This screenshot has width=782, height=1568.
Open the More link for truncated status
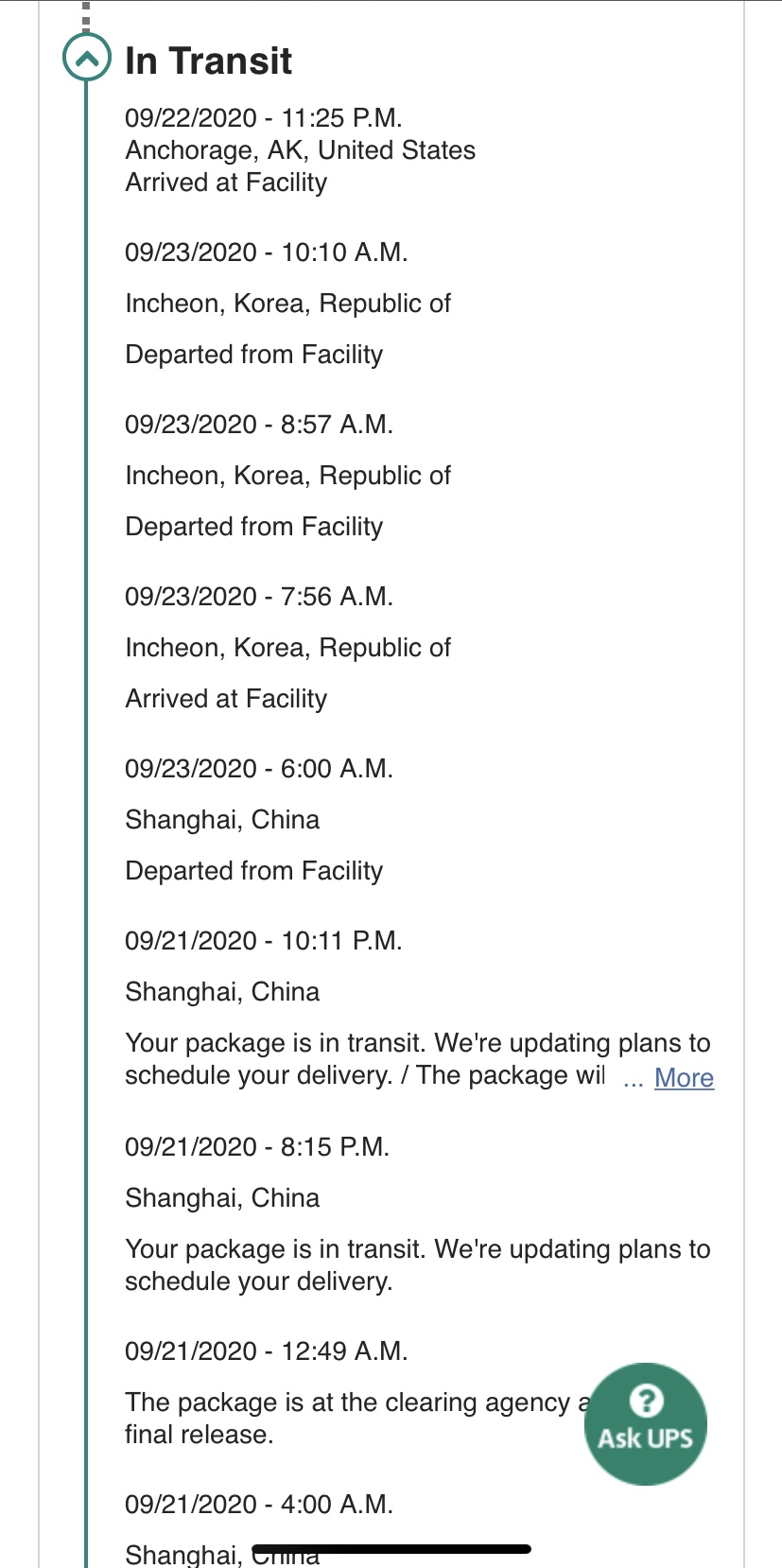pos(684,1078)
